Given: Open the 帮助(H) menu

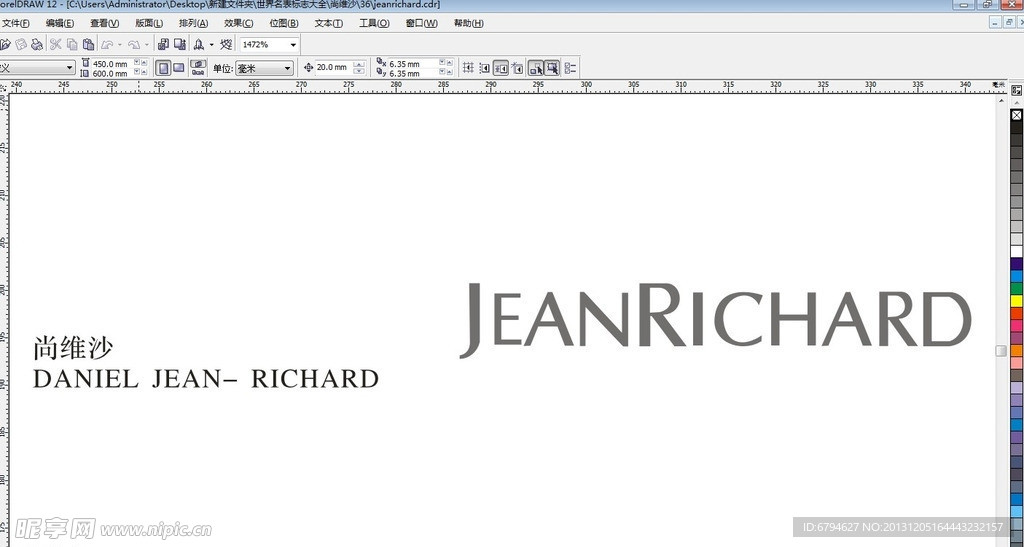Looking at the screenshot, I should click(468, 23).
